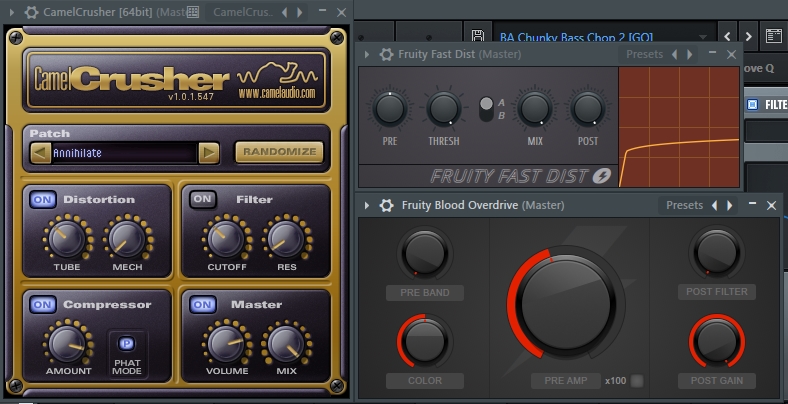Select next preset in Fruity Fast Dist
This screenshot has height=404, width=788.
coord(690,54)
